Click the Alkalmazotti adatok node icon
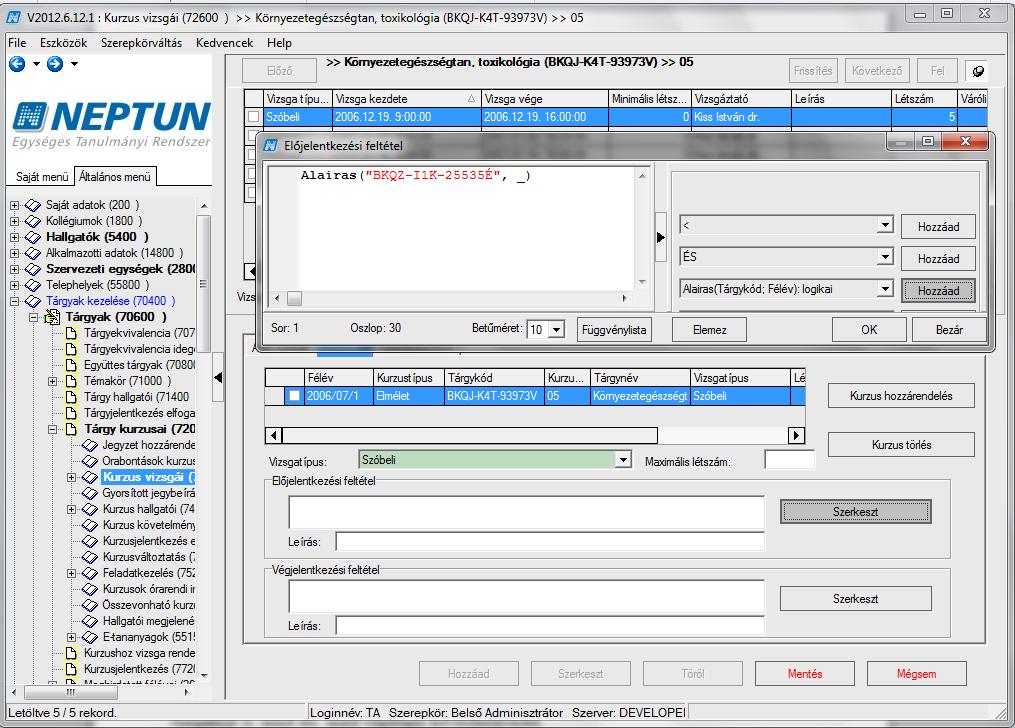This screenshot has height=728, width=1015. [33, 253]
